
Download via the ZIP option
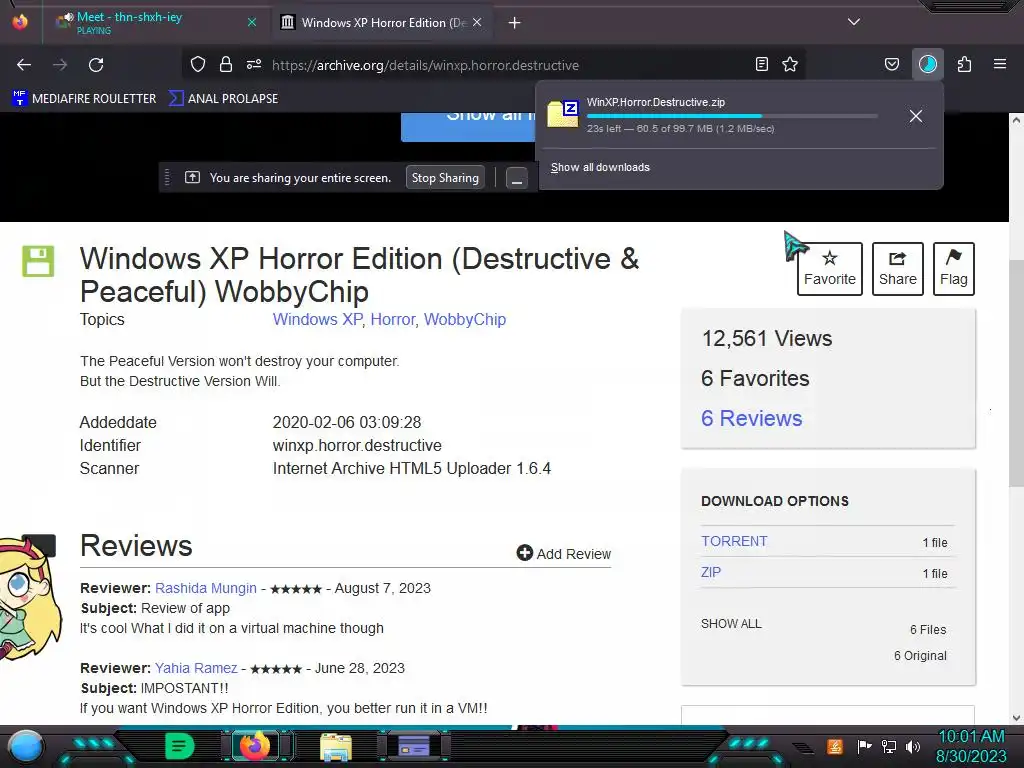click(x=711, y=572)
